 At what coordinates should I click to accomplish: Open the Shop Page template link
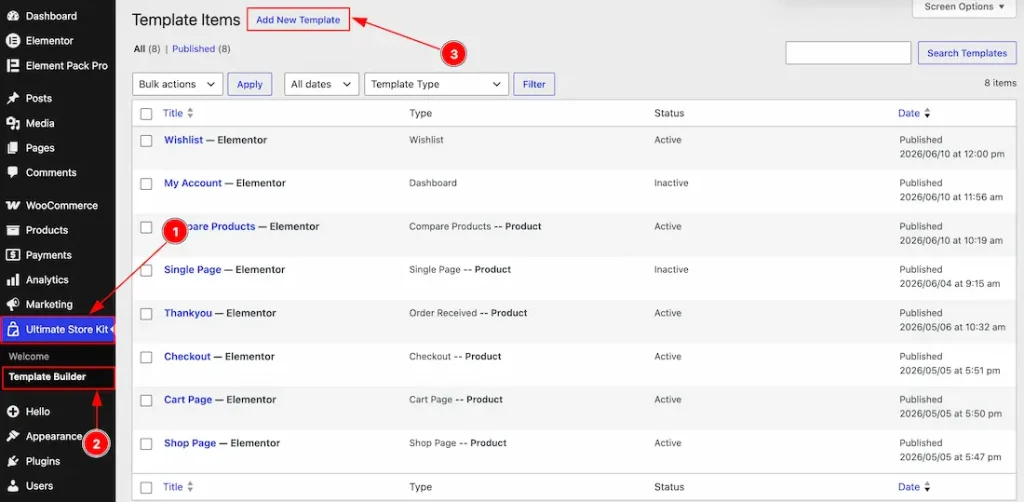pos(190,443)
